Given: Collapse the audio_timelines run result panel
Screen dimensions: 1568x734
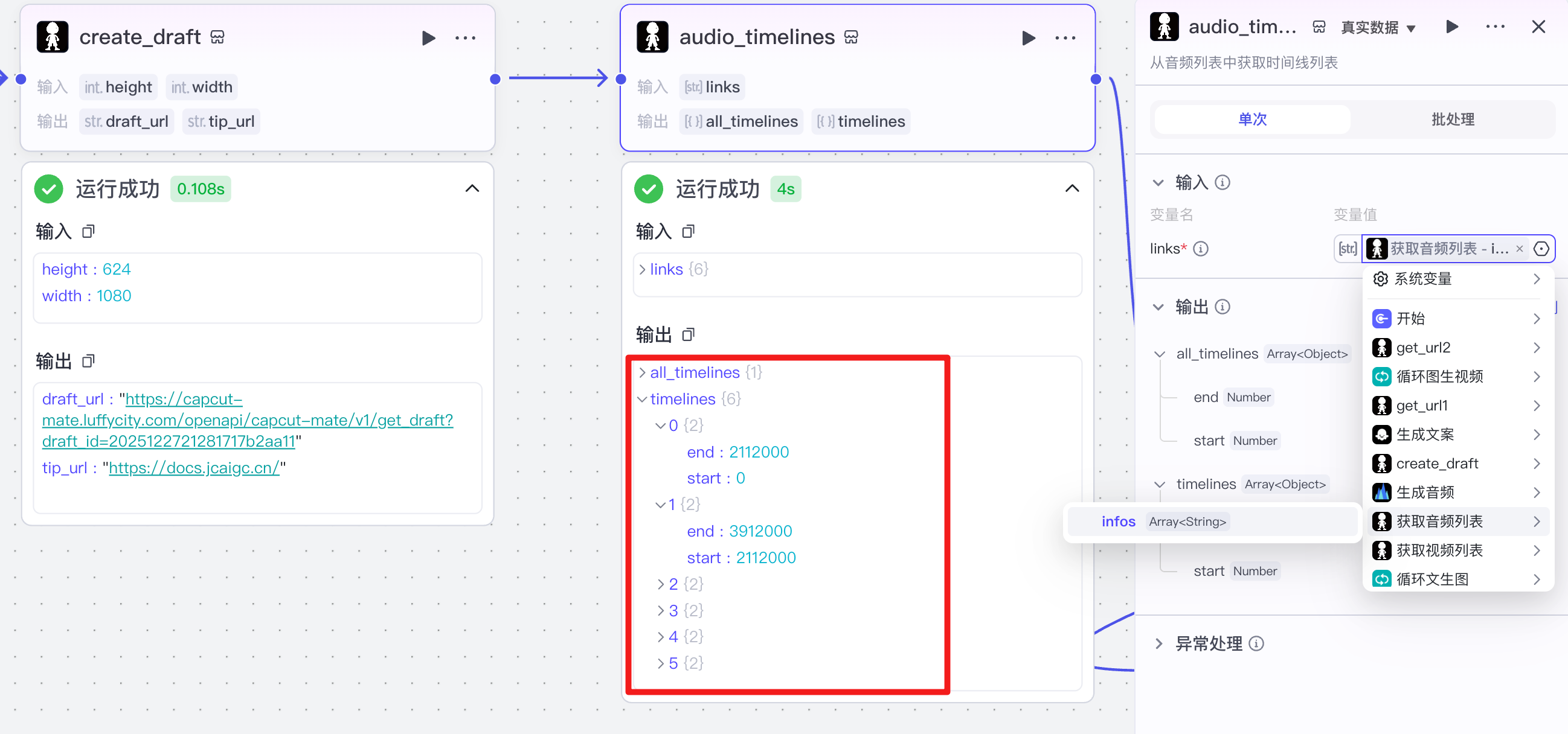Looking at the screenshot, I should coord(1072,188).
